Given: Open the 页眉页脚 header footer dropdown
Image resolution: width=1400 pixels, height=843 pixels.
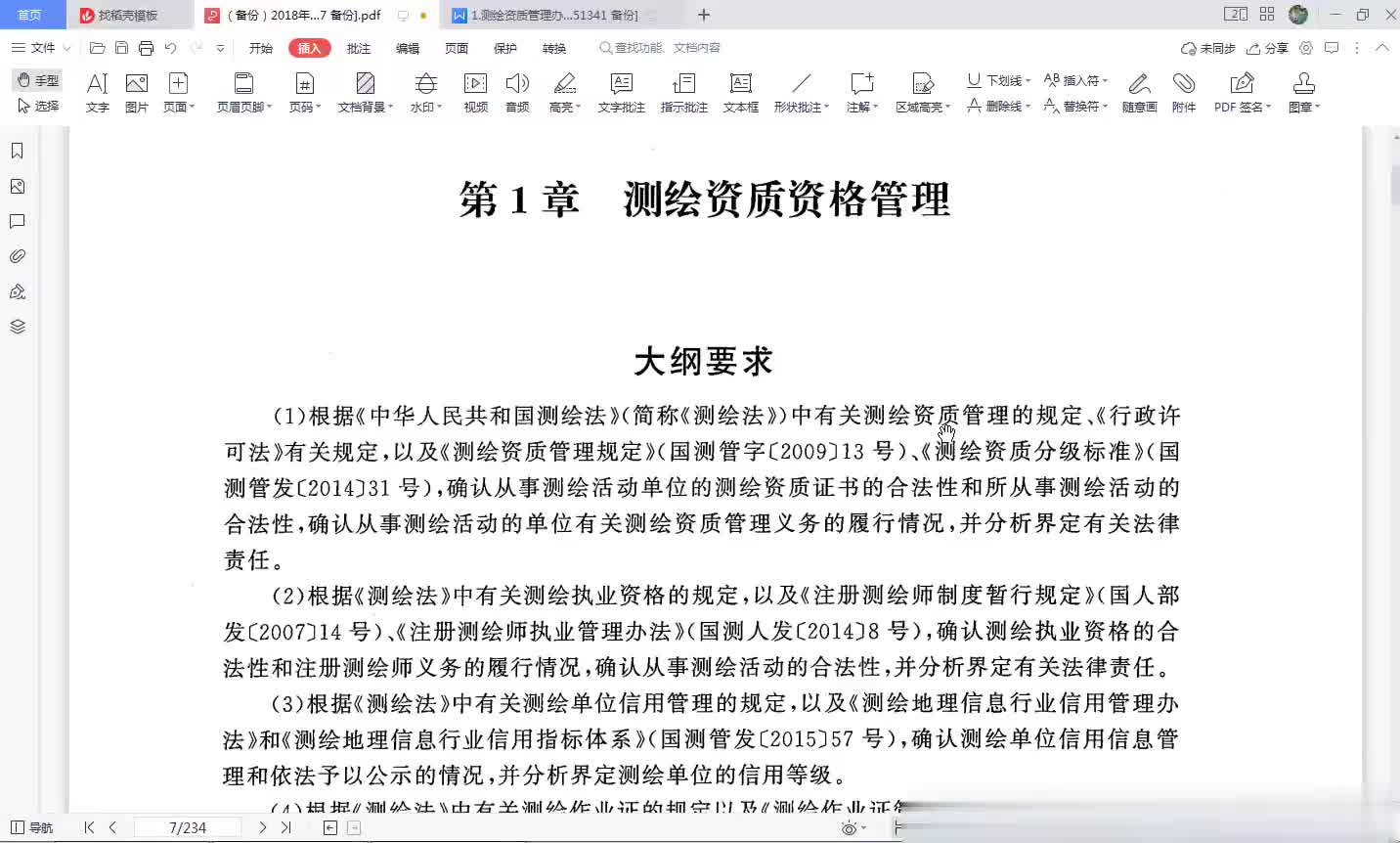Looking at the screenshot, I should tap(243, 93).
